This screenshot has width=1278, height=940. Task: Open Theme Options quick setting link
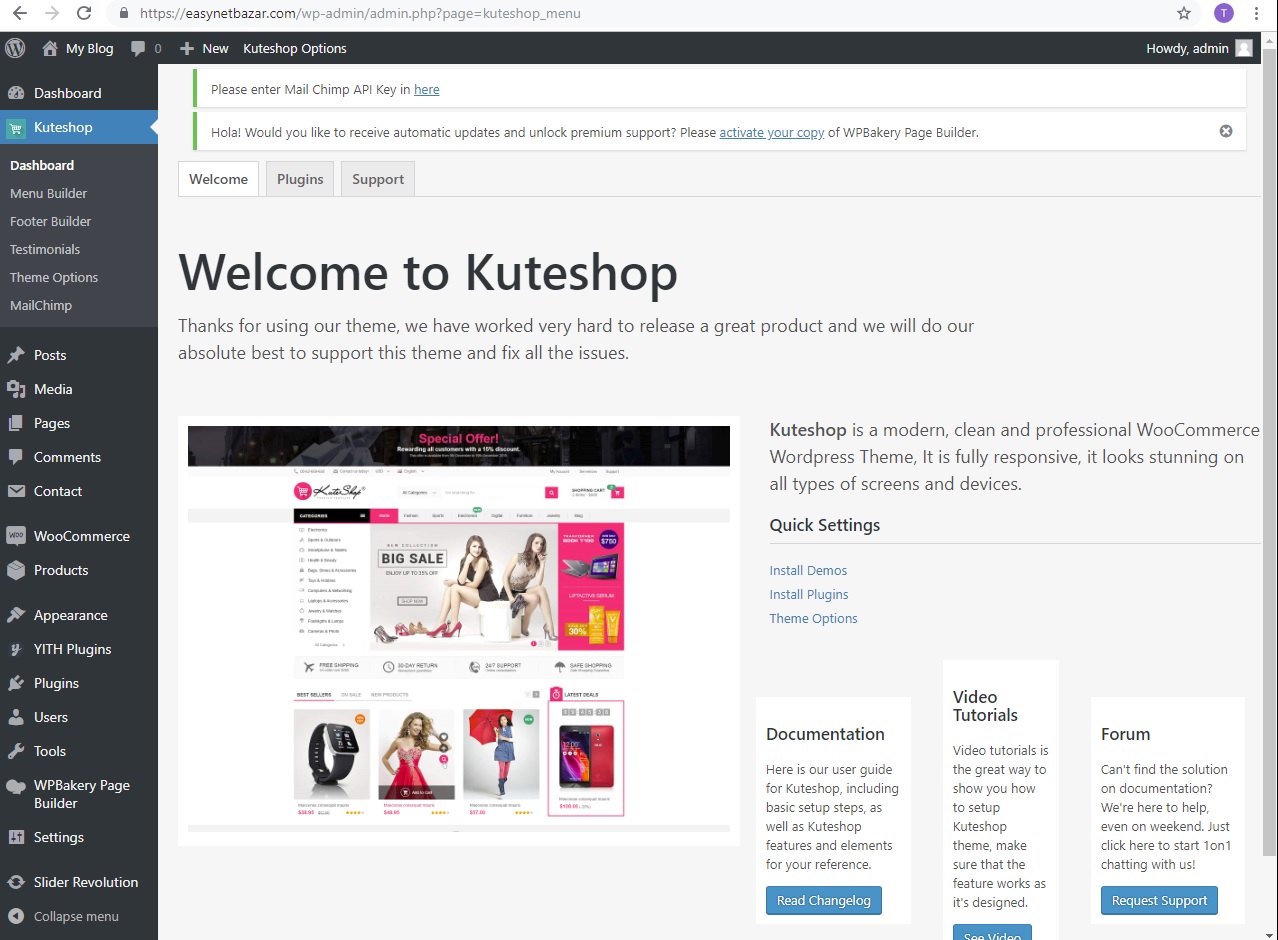pyautogui.click(x=814, y=618)
